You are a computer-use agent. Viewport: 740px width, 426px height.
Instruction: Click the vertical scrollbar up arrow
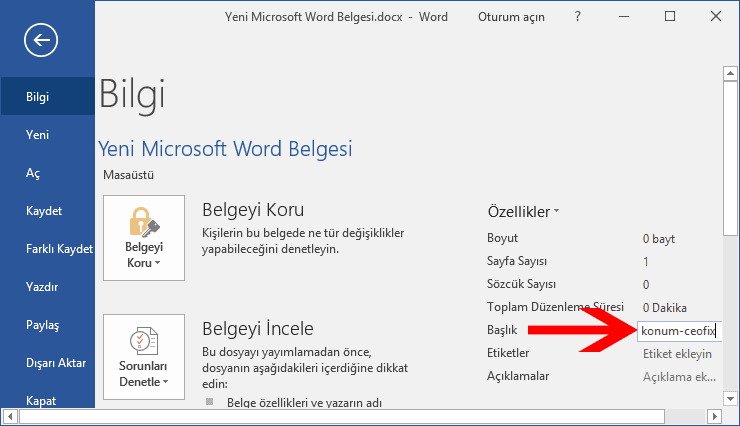(x=730, y=74)
